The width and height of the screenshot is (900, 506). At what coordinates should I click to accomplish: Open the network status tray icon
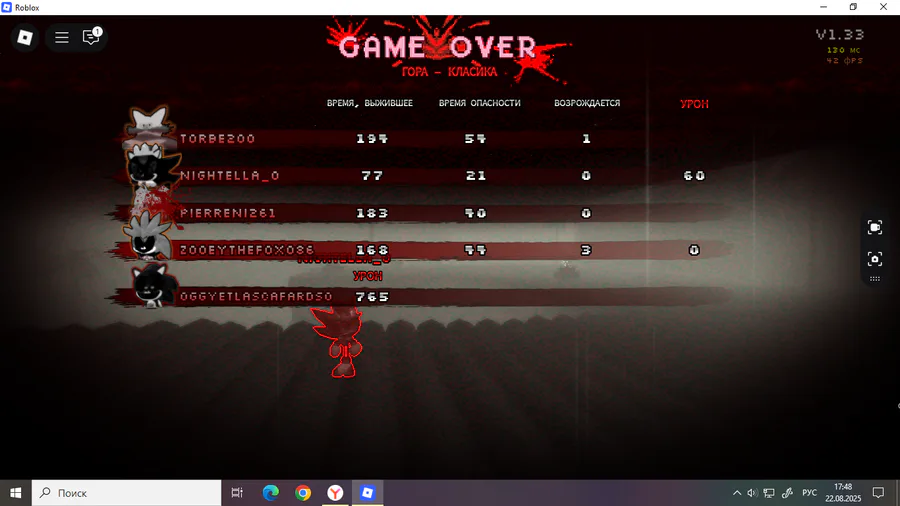tap(769, 493)
